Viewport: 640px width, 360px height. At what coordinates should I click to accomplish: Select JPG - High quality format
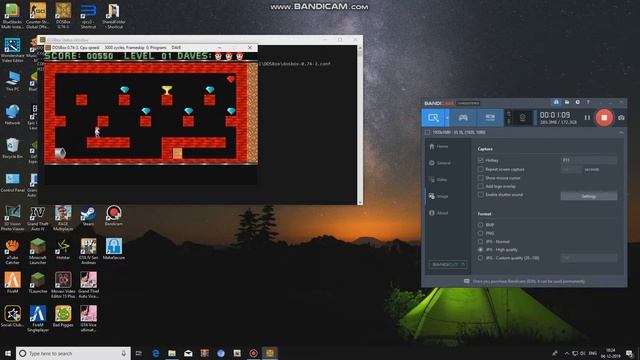click(480, 249)
